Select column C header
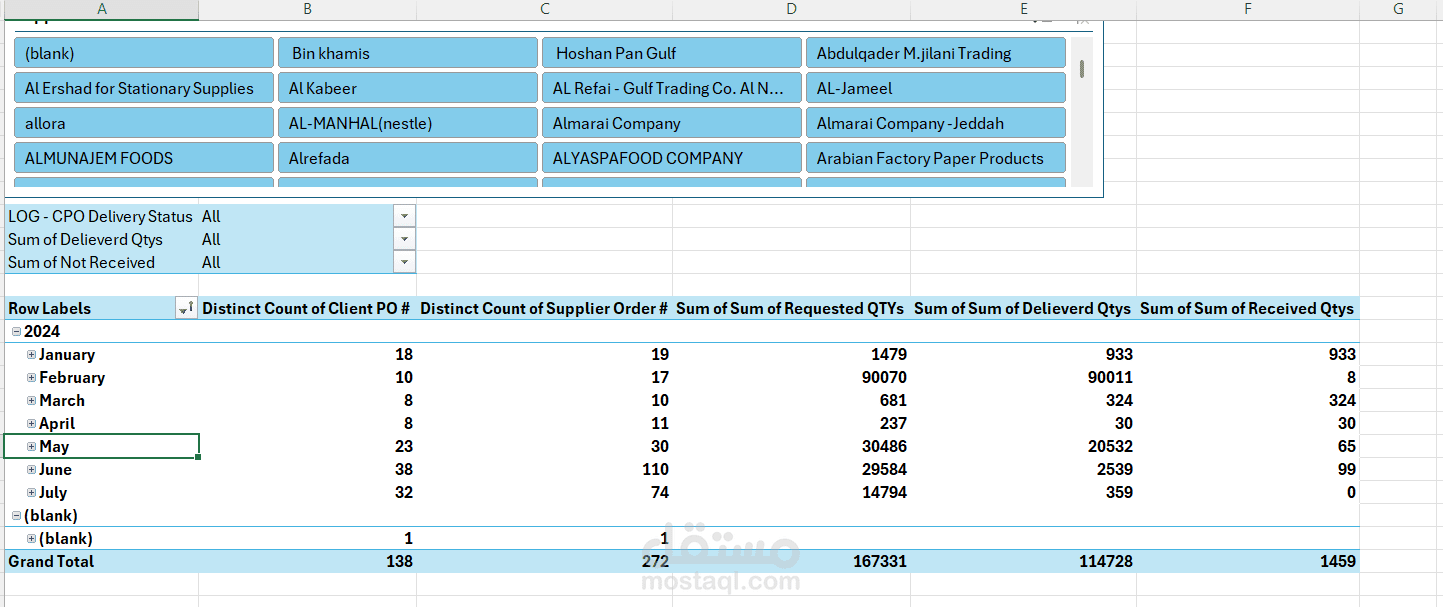Image resolution: width=1443 pixels, height=607 pixels. (545, 9)
